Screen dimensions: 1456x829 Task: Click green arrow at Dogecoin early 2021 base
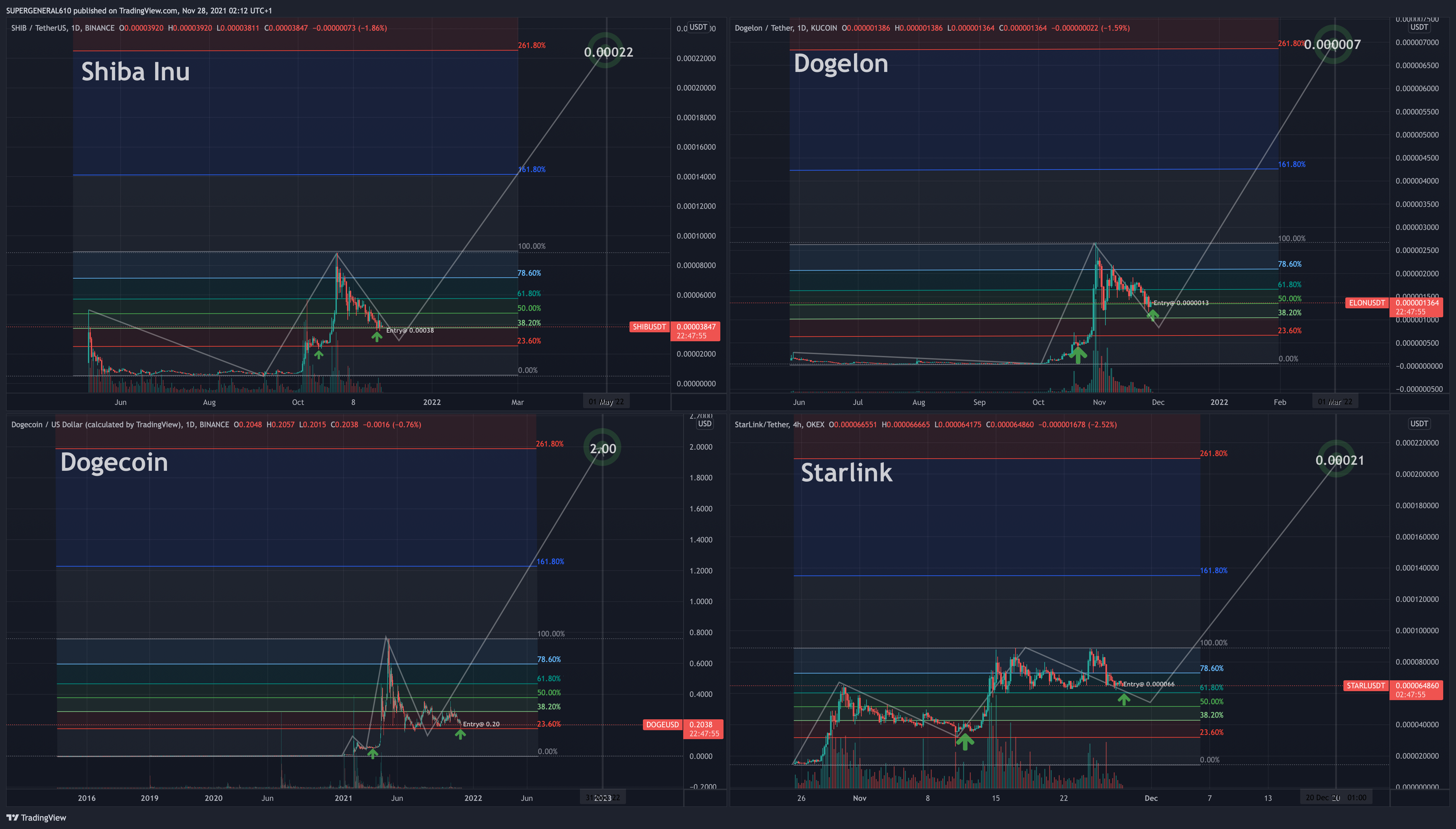tap(372, 754)
